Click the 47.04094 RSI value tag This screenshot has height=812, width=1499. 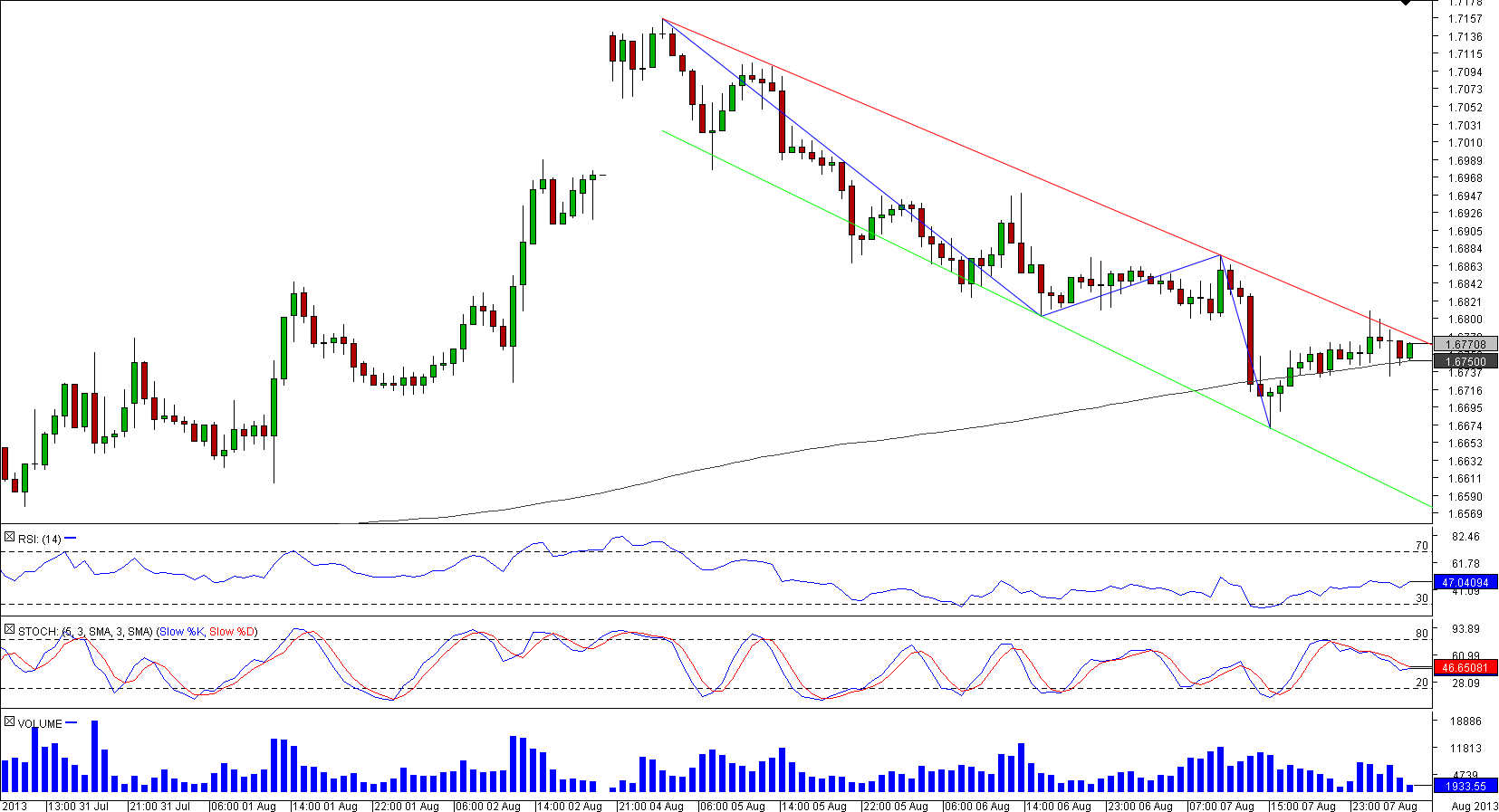coord(1465,582)
